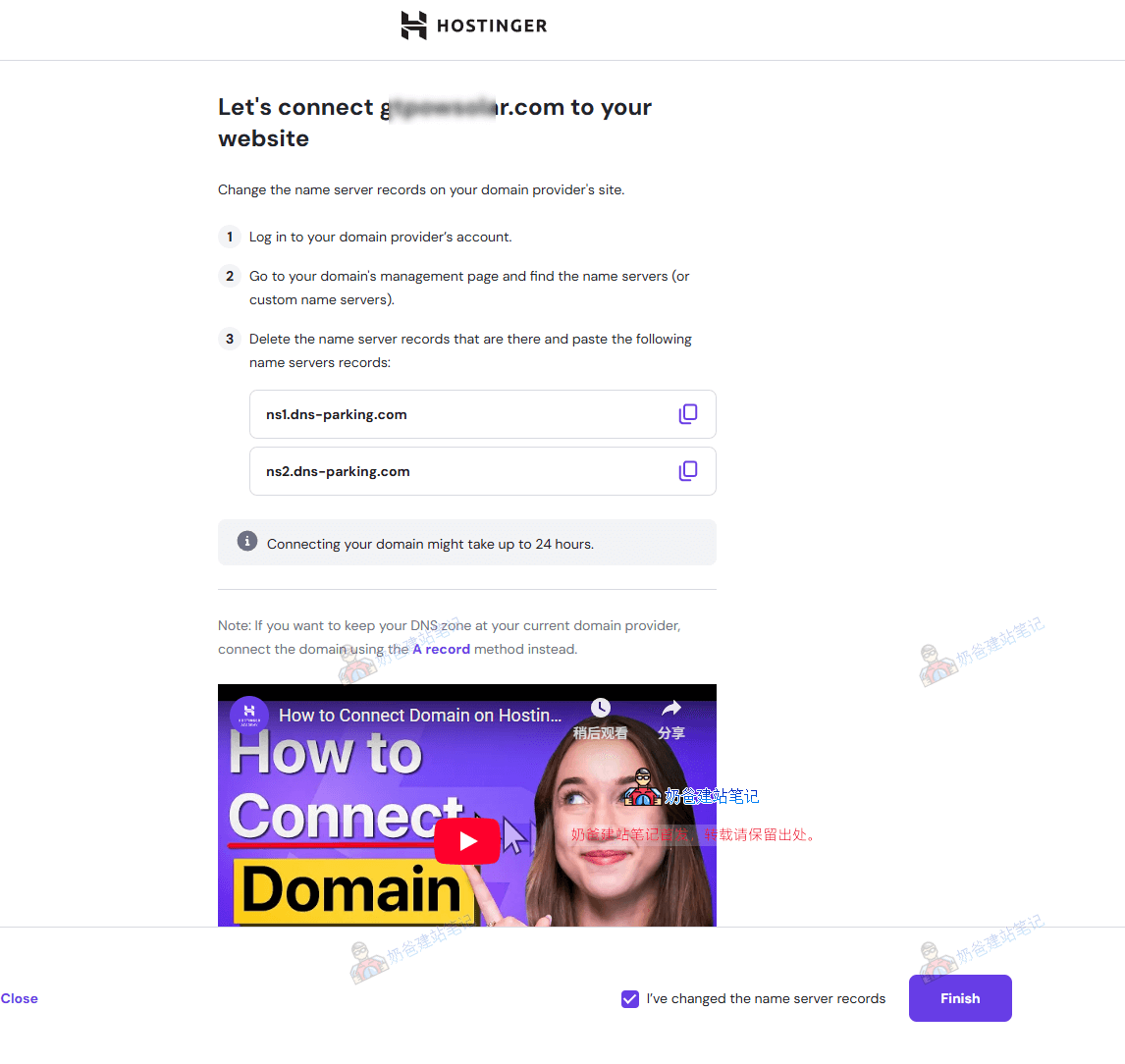Viewport: 1125px width, 1064px height.
Task: Play the How to Connect Domain video
Action: pyautogui.click(x=467, y=840)
